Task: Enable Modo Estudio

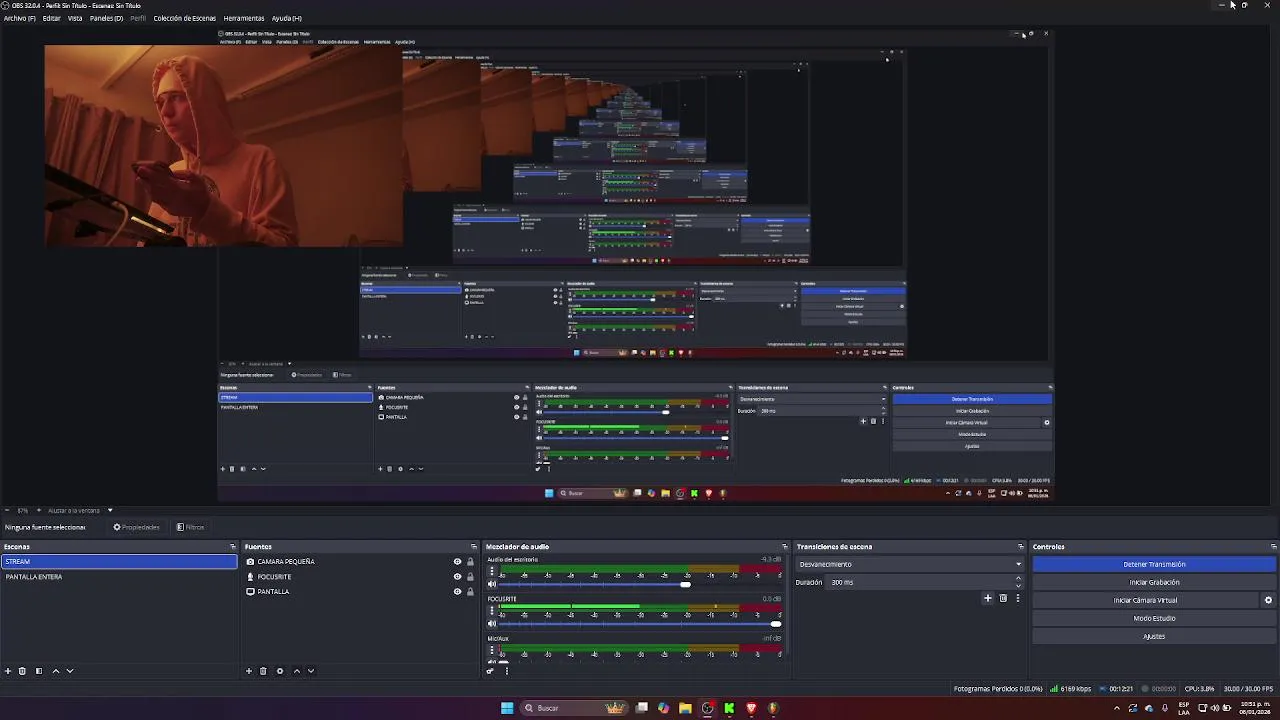Action: point(1154,618)
